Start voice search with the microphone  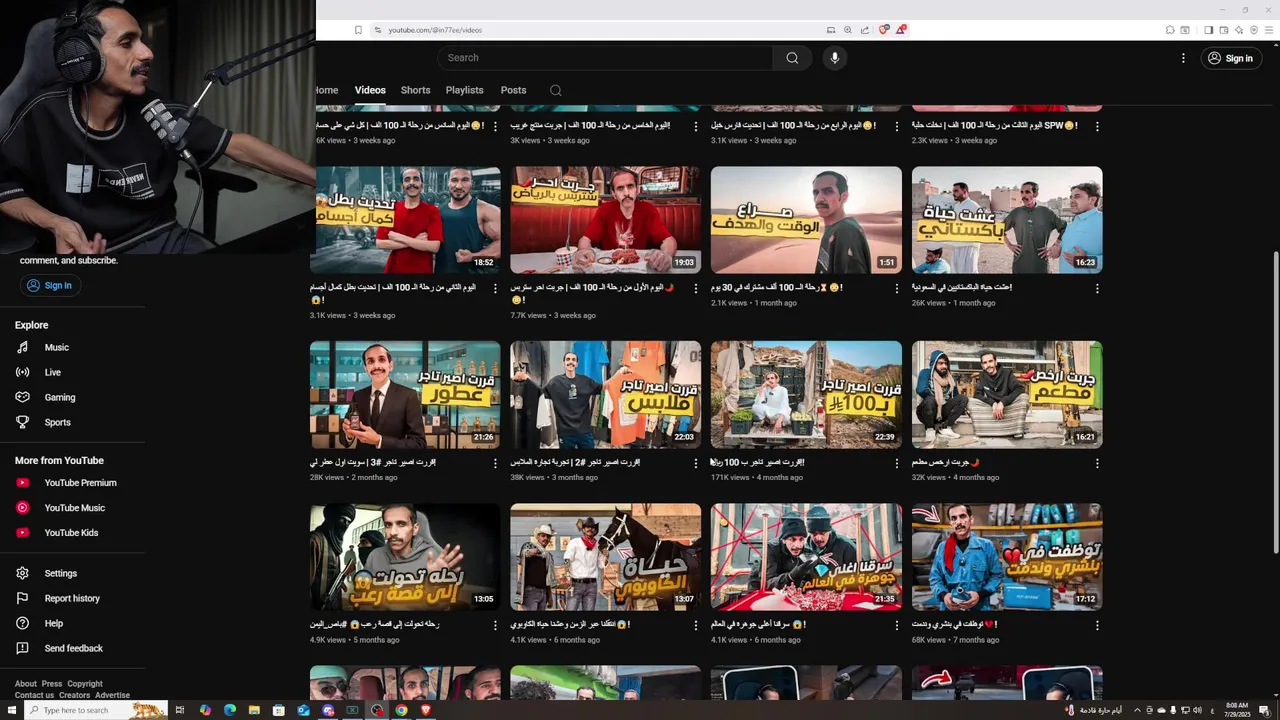coord(835,58)
